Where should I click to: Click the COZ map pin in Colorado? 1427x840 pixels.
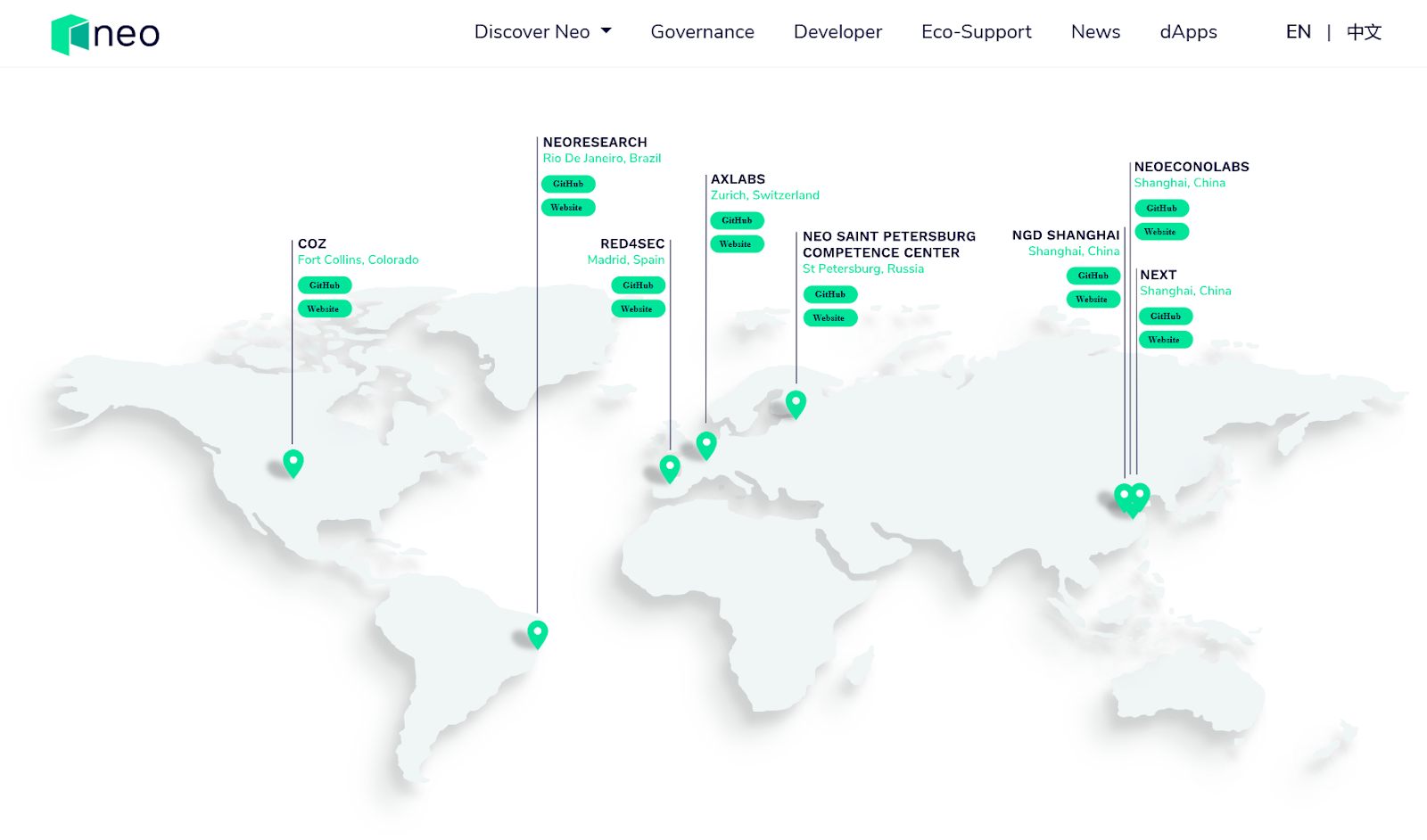pos(293,464)
